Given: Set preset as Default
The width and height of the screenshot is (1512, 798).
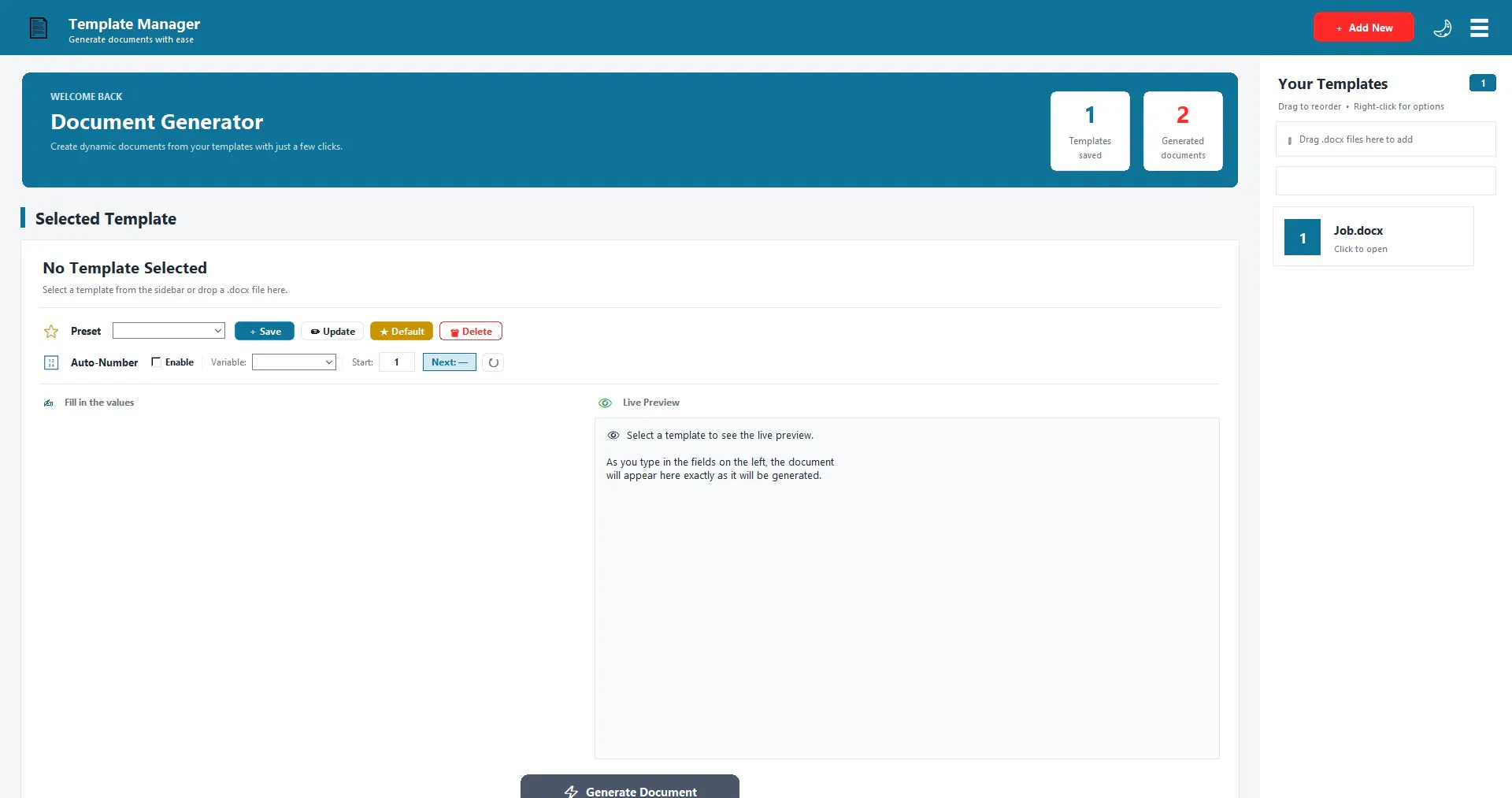Looking at the screenshot, I should pyautogui.click(x=402, y=332).
